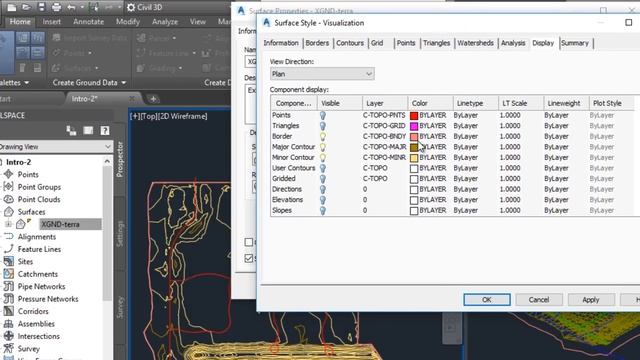Toggle visibility bulb for Minor Contour

[323, 158]
